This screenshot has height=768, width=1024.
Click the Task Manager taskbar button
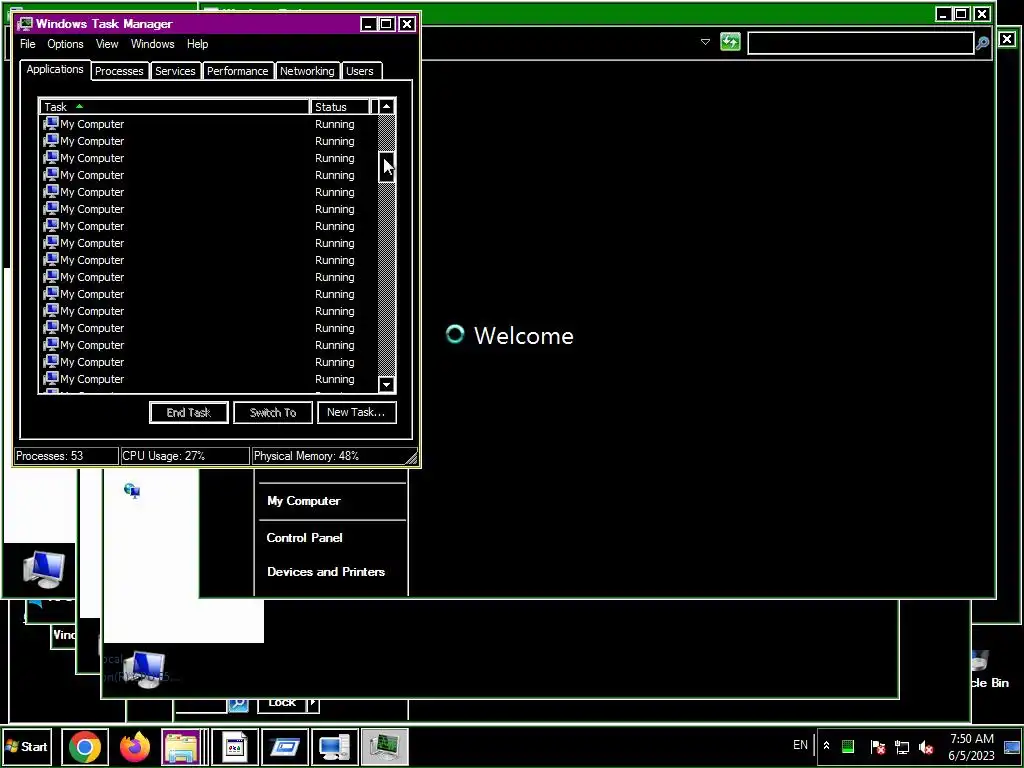pos(385,746)
